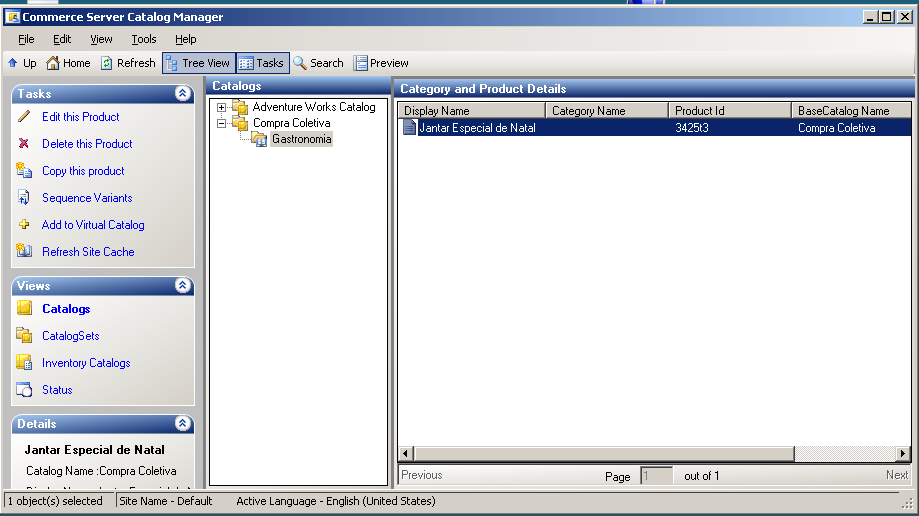Open the View menu
919x516 pixels.
click(101, 39)
